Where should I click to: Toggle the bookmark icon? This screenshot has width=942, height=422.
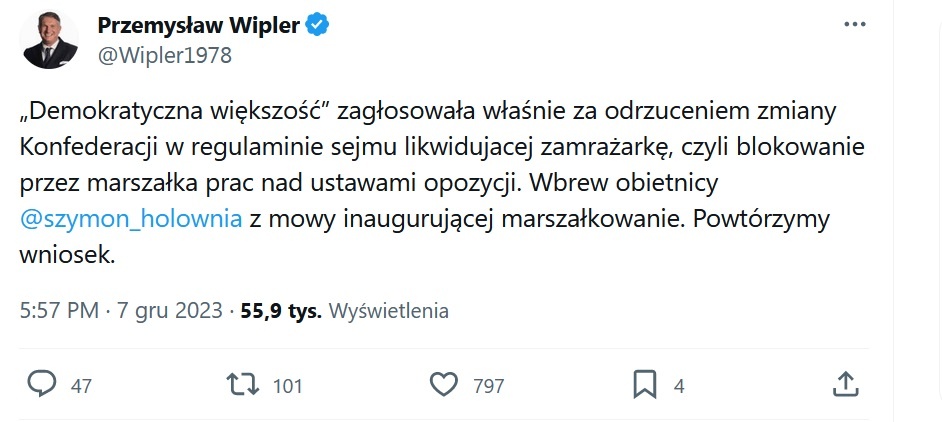[x=645, y=385]
